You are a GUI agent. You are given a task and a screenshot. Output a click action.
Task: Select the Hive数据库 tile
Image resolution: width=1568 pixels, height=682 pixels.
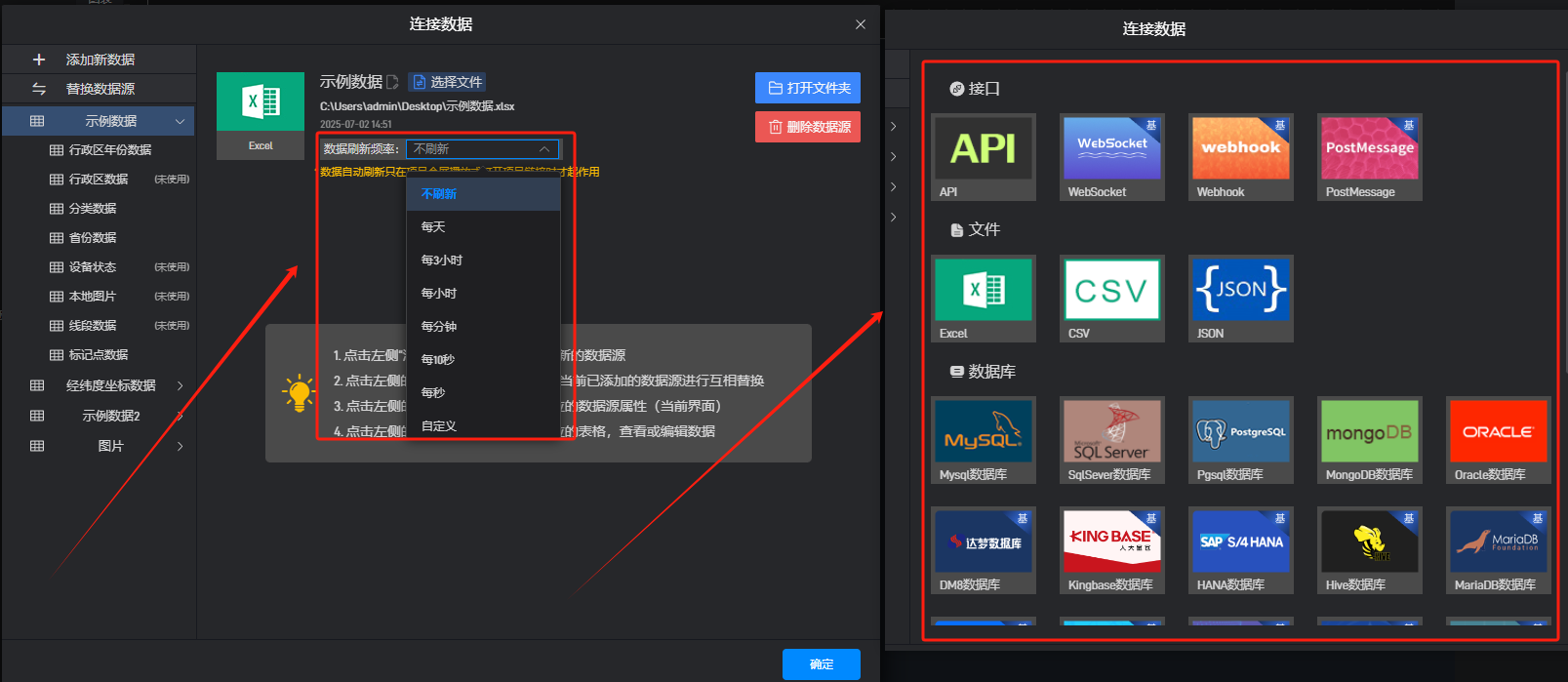click(1370, 550)
